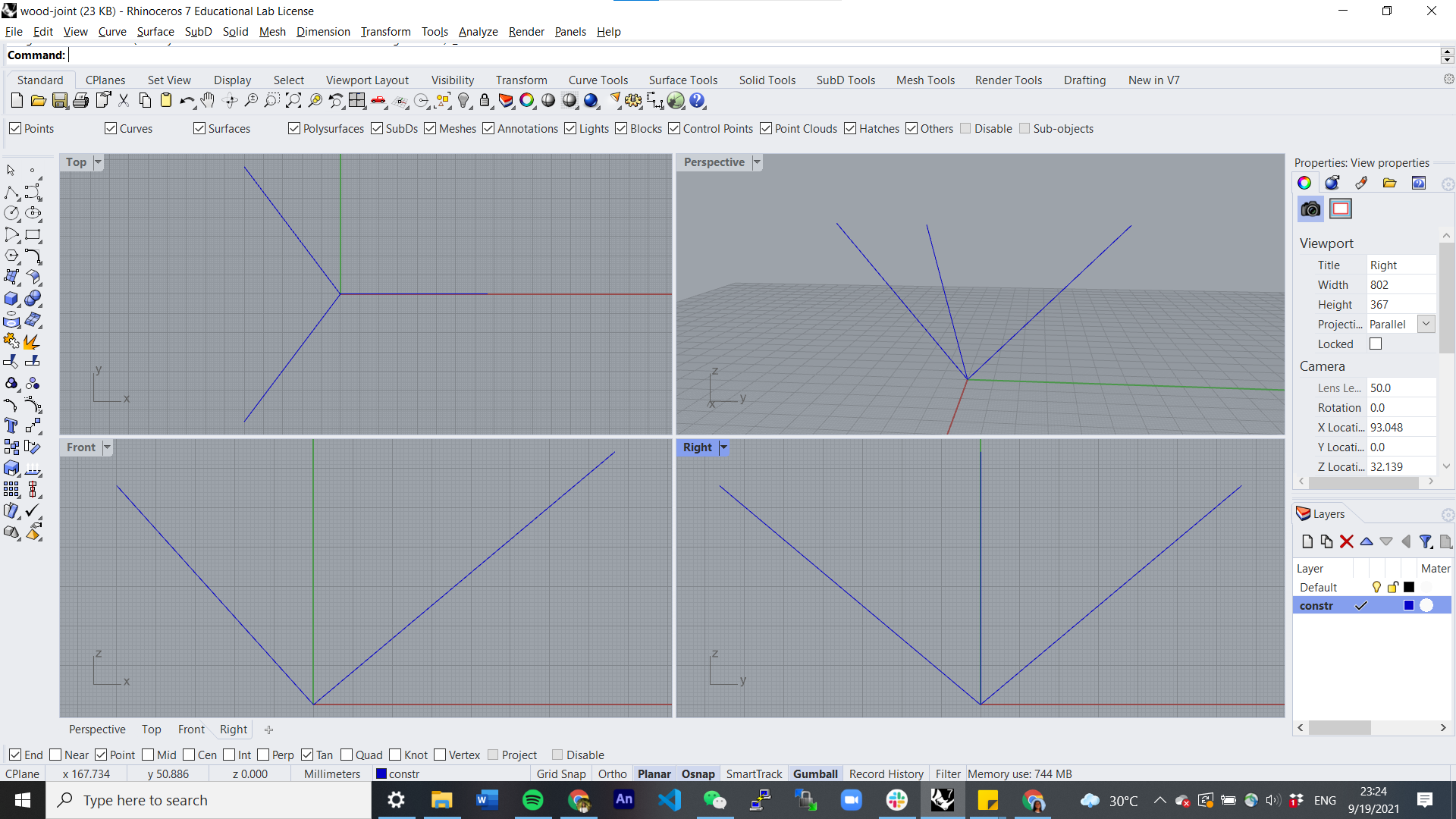Click the light bulb hide objects icon

464,101
